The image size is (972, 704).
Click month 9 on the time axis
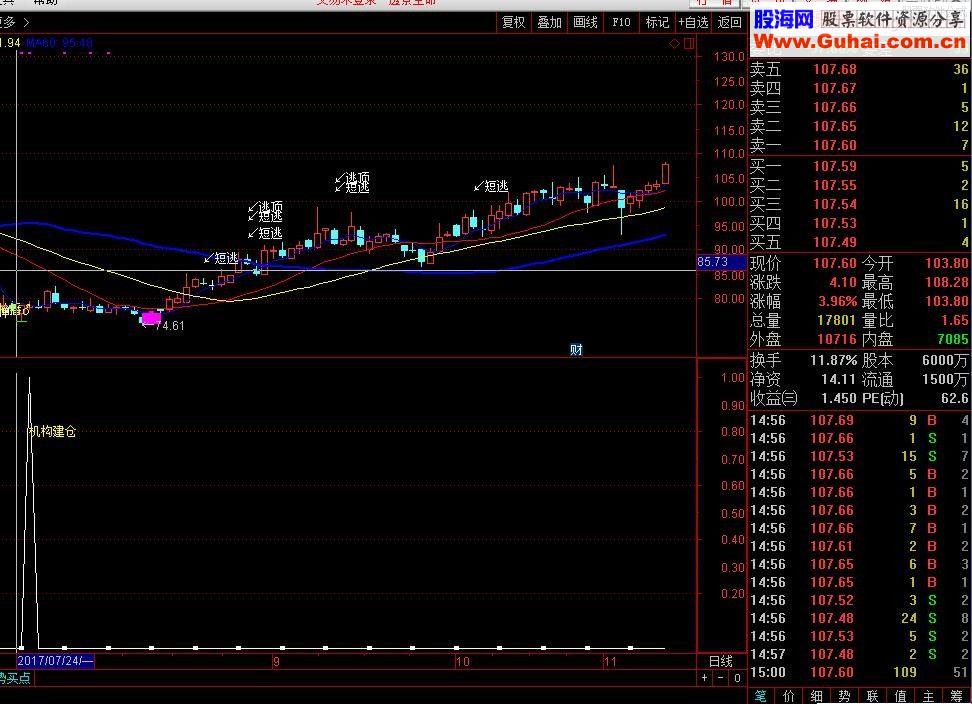click(x=276, y=662)
